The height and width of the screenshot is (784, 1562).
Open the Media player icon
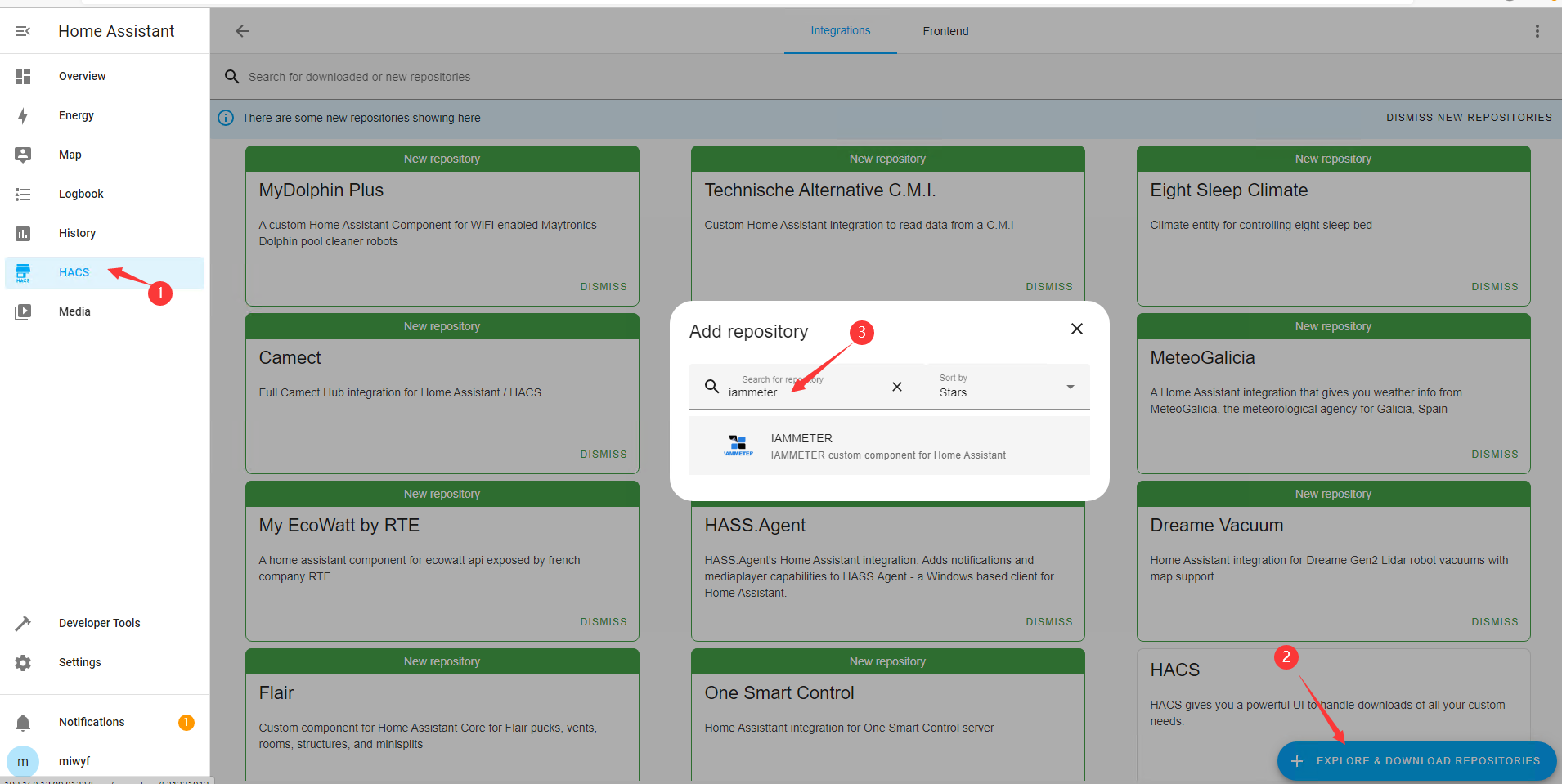(x=23, y=311)
